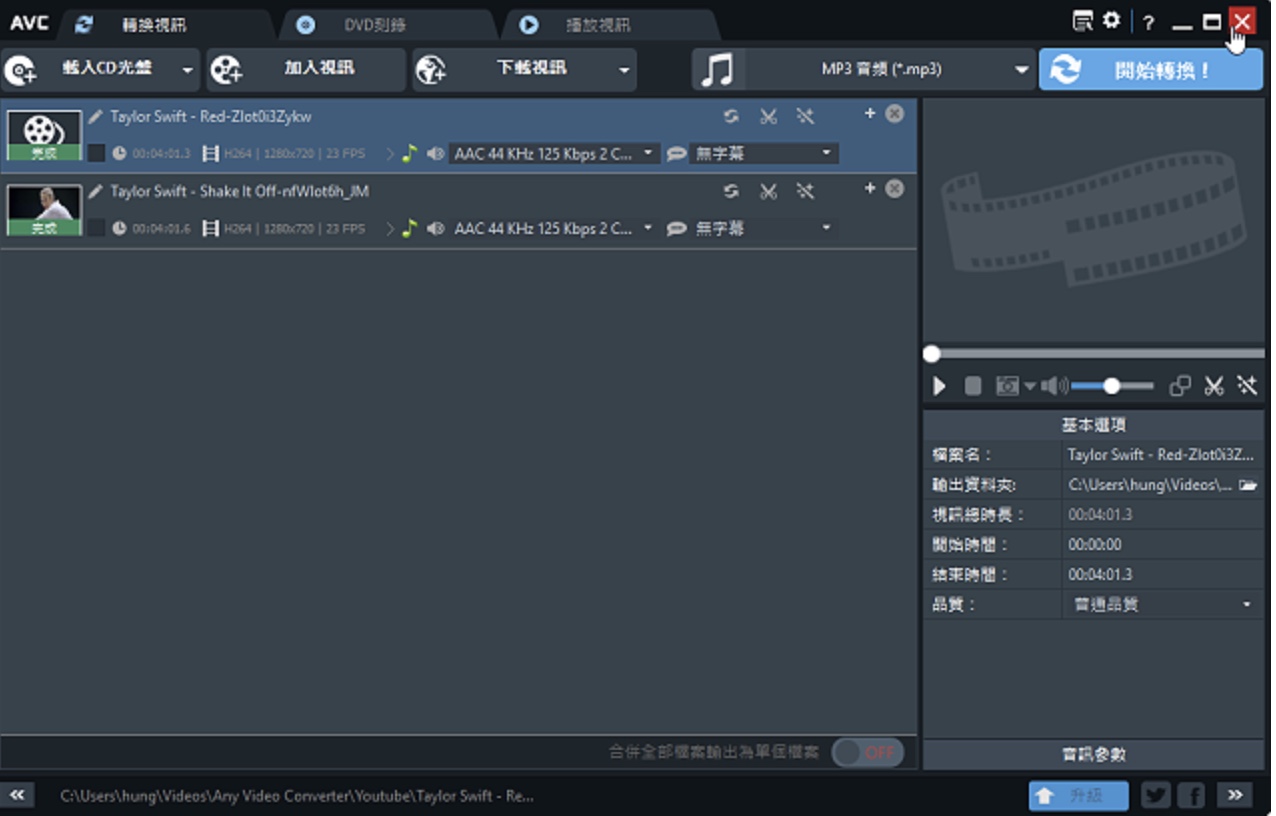
Task: Rename Shake It Off with pencil icon
Action: (95, 191)
